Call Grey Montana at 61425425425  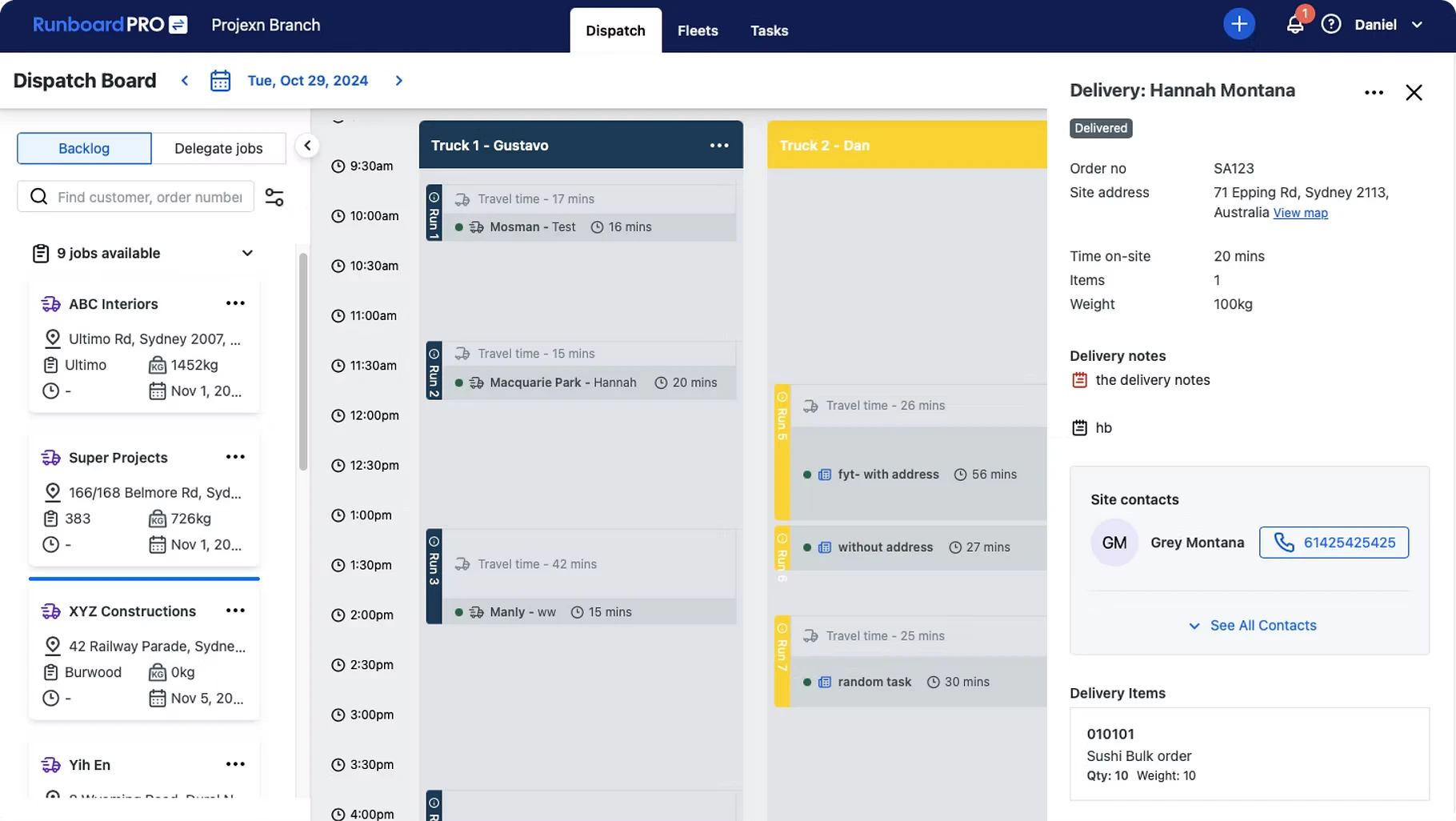(x=1333, y=542)
